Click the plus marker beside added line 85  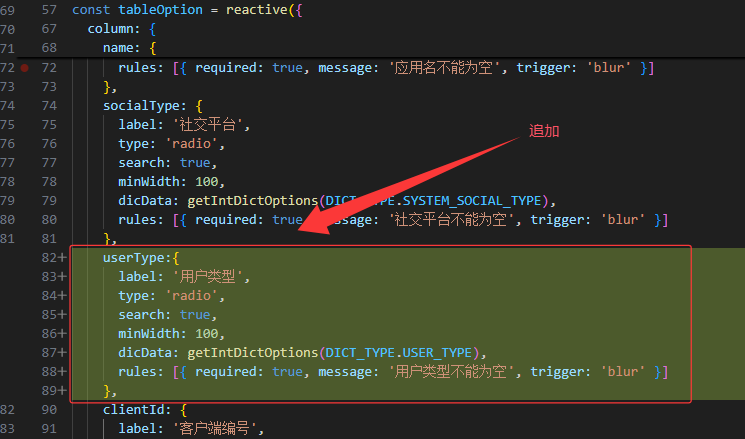tap(61, 314)
